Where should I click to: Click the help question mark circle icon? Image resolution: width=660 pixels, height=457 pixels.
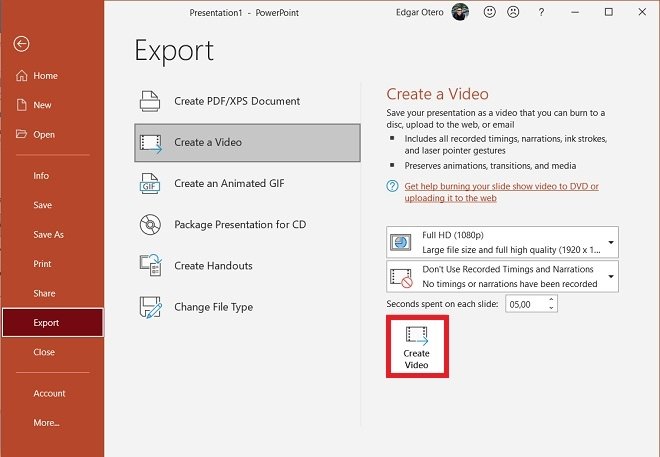coord(392,186)
